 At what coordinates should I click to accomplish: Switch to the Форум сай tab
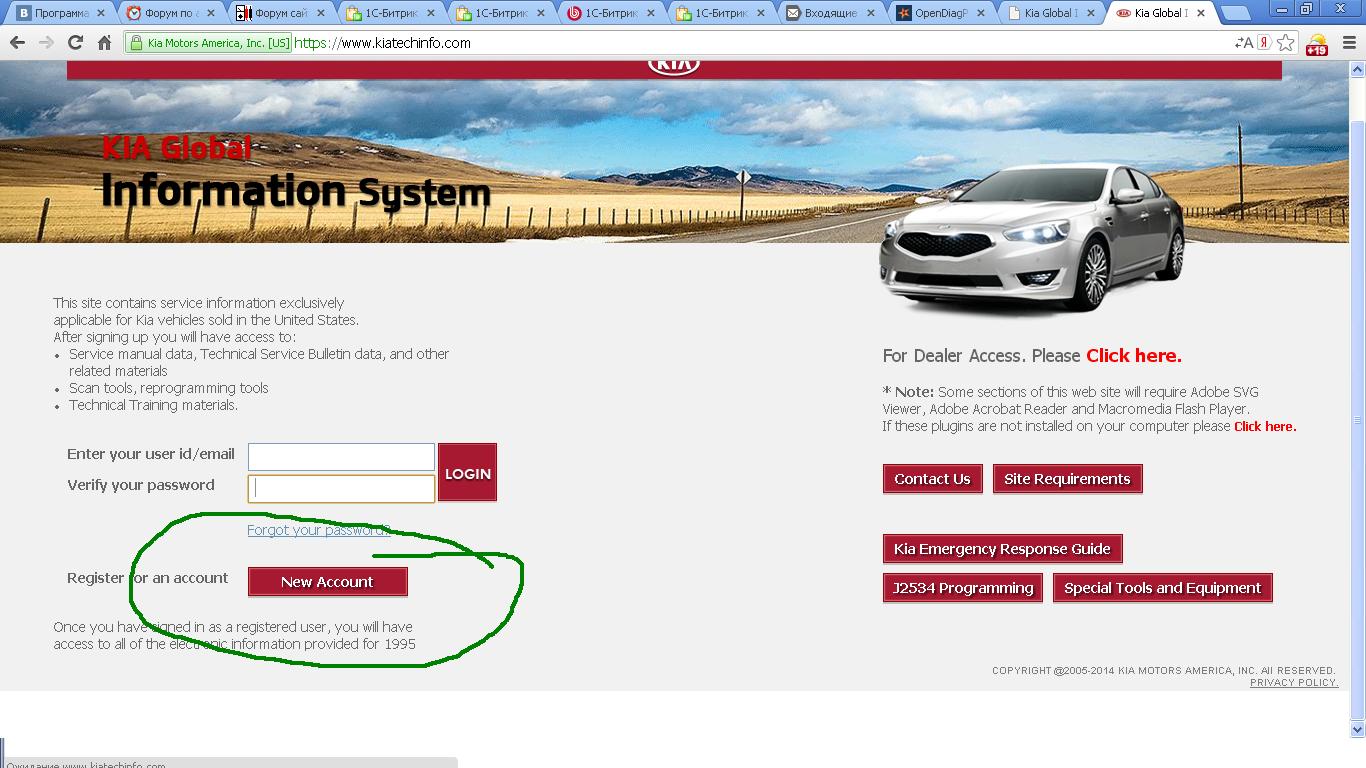tap(280, 14)
